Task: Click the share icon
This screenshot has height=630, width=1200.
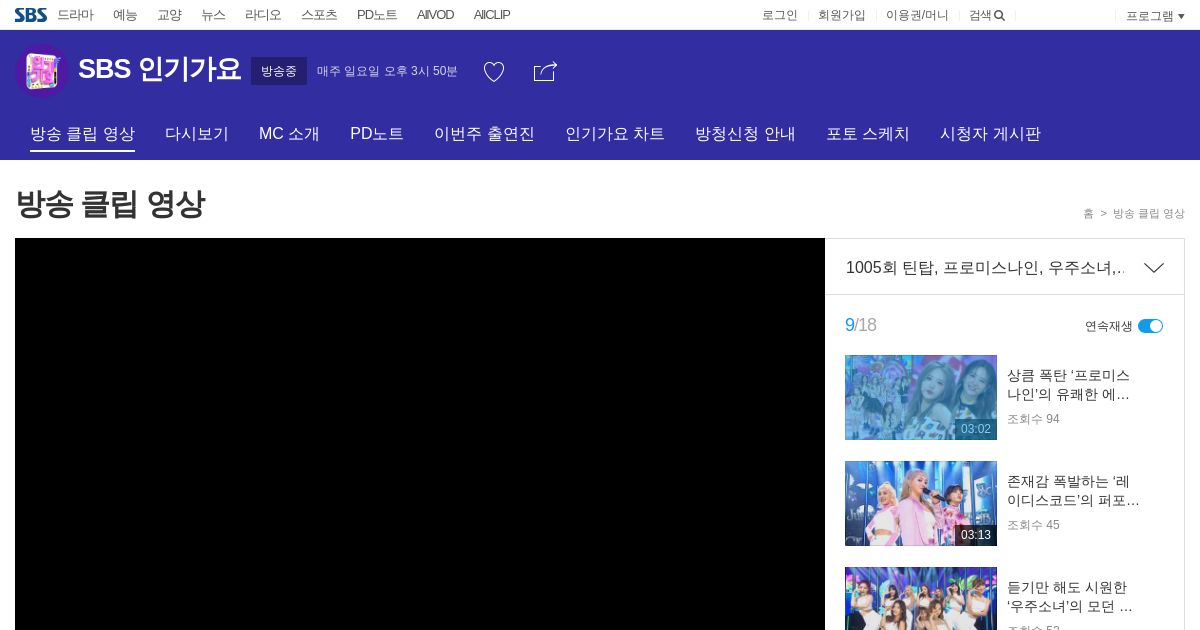Action: click(x=545, y=72)
